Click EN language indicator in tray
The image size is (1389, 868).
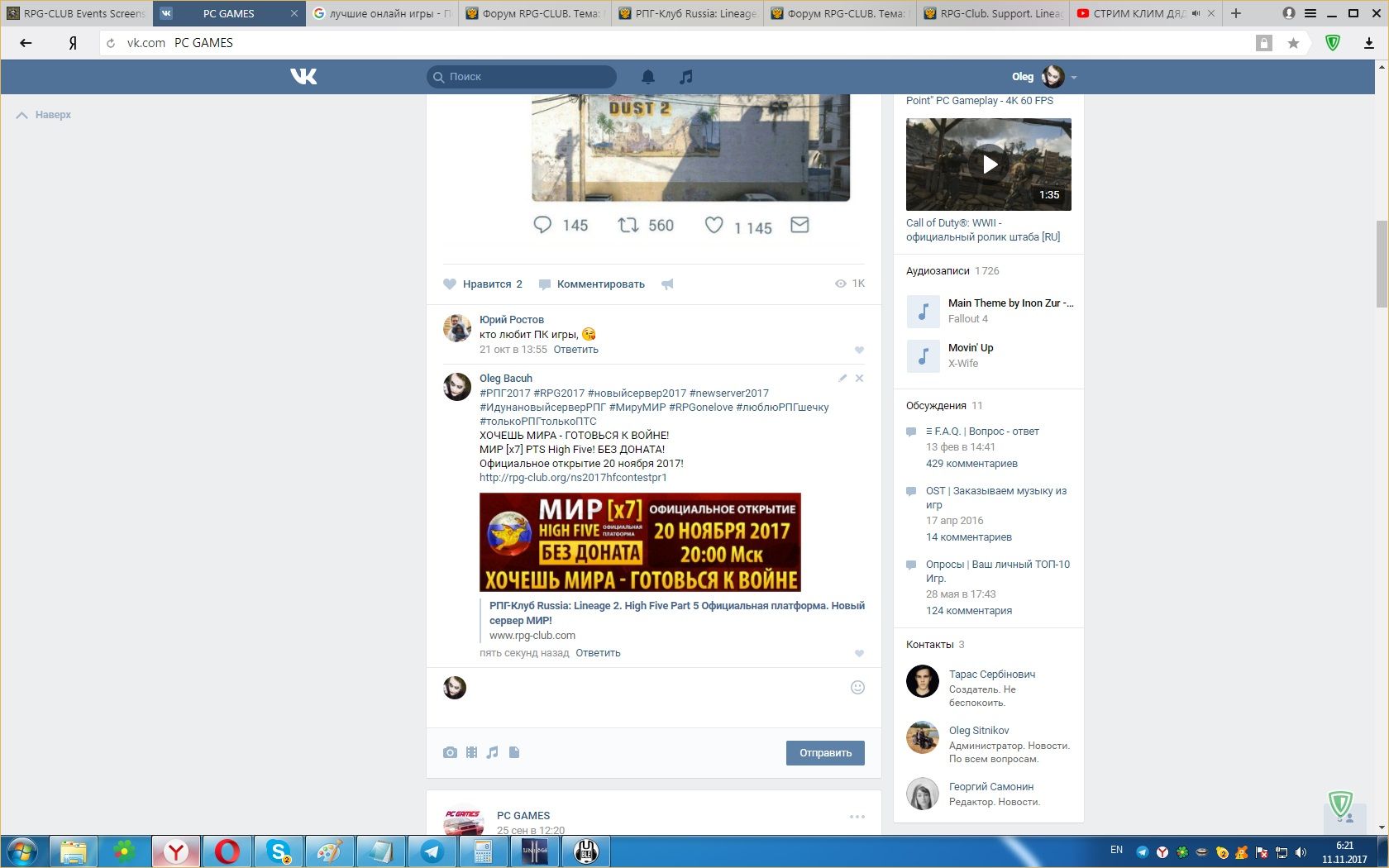pyautogui.click(x=1116, y=850)
